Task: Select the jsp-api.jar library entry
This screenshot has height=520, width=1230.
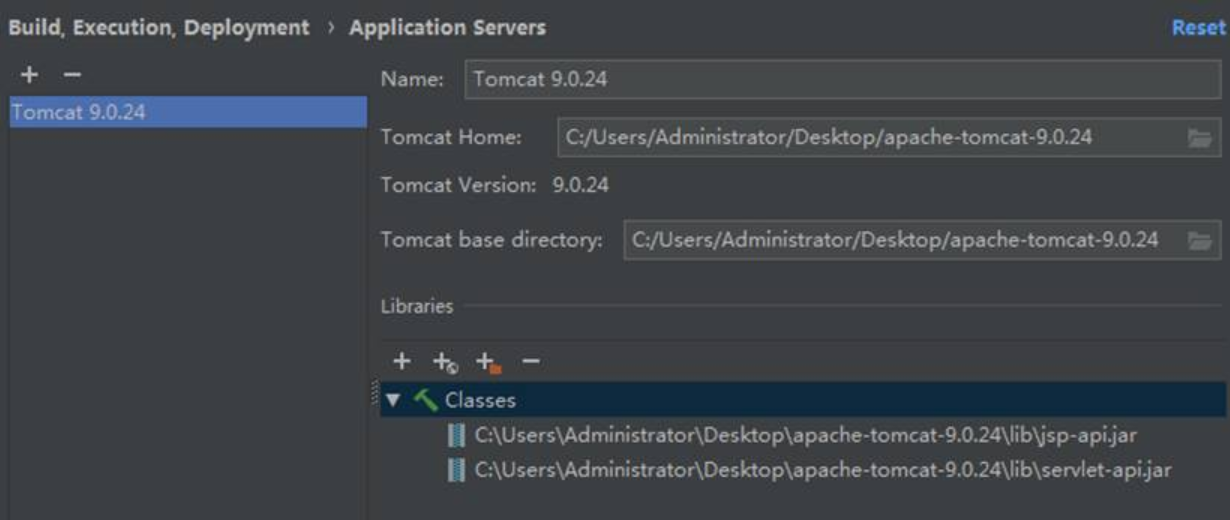Action: click(x=805, y=435)
